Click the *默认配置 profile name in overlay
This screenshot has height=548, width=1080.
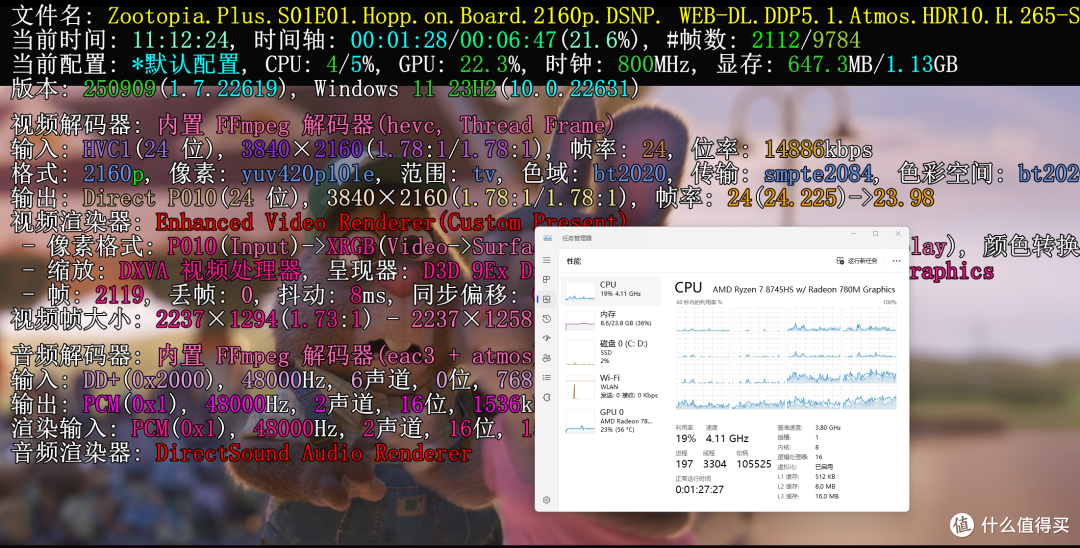point(185,64)
